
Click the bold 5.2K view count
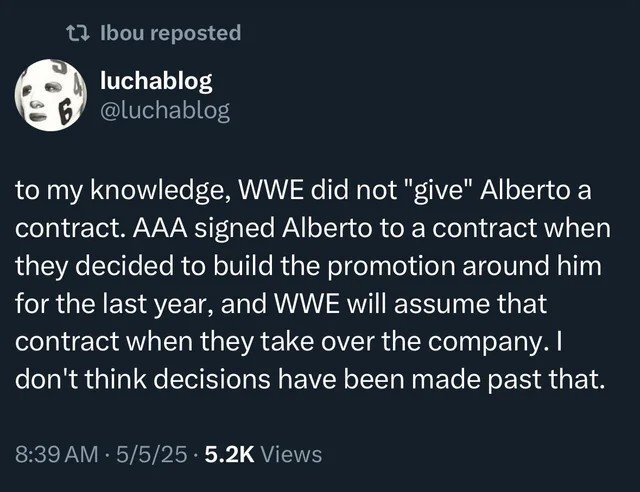pos(229,454)
